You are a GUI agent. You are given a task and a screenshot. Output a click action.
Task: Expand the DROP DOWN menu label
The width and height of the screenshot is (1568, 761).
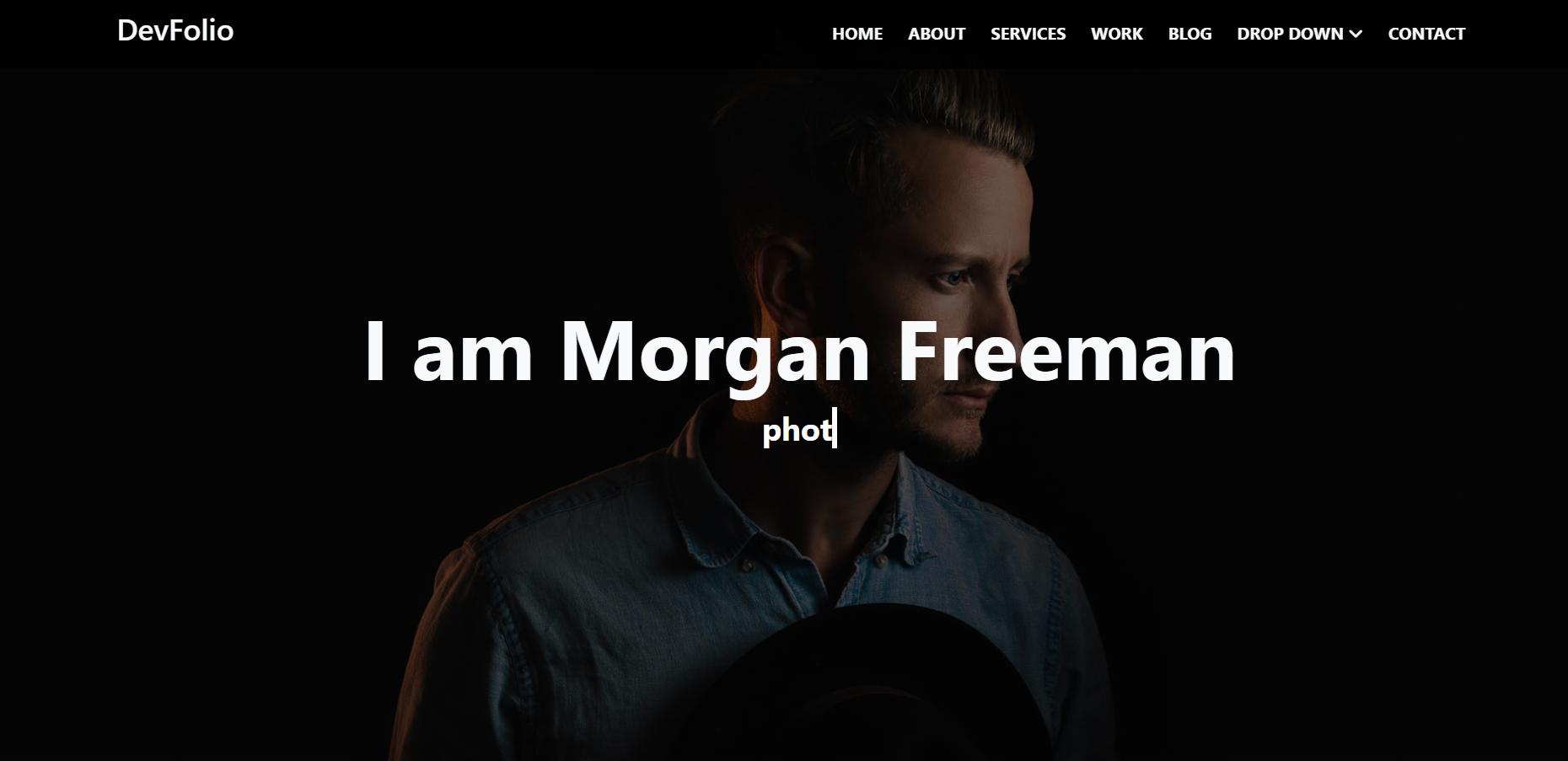[1290, 34]
